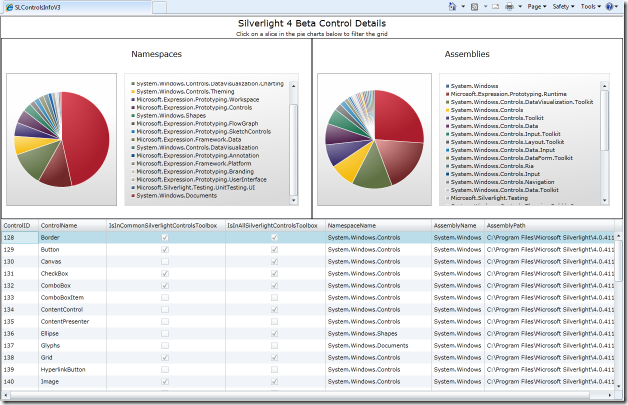This screenshot has height=405, width=628.
Task: Click Namespaces legend scroll-up arrow
Action: point(293,86)
